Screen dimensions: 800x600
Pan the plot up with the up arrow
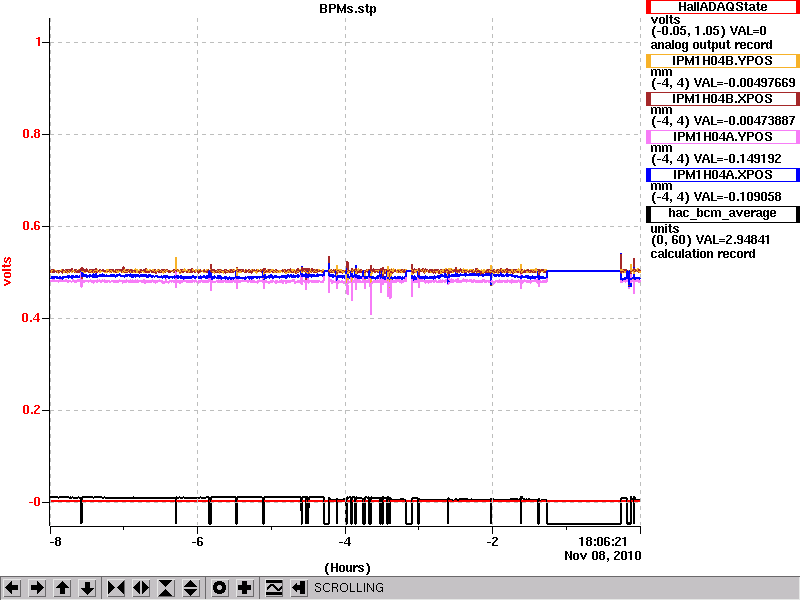pyautogui.click(x=62, y=588)
